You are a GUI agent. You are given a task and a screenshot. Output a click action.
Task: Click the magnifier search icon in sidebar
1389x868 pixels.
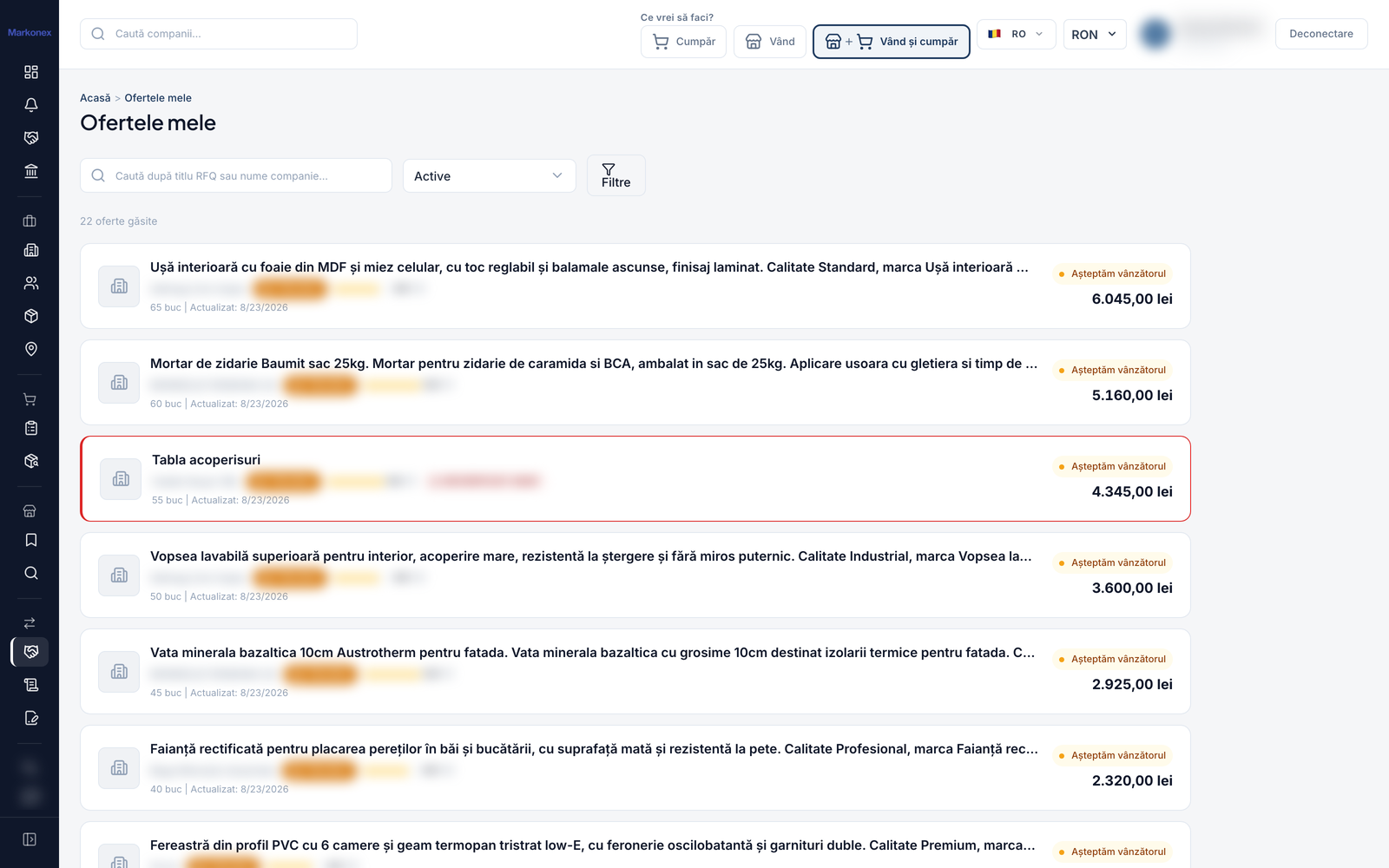(x=30, y=573)
